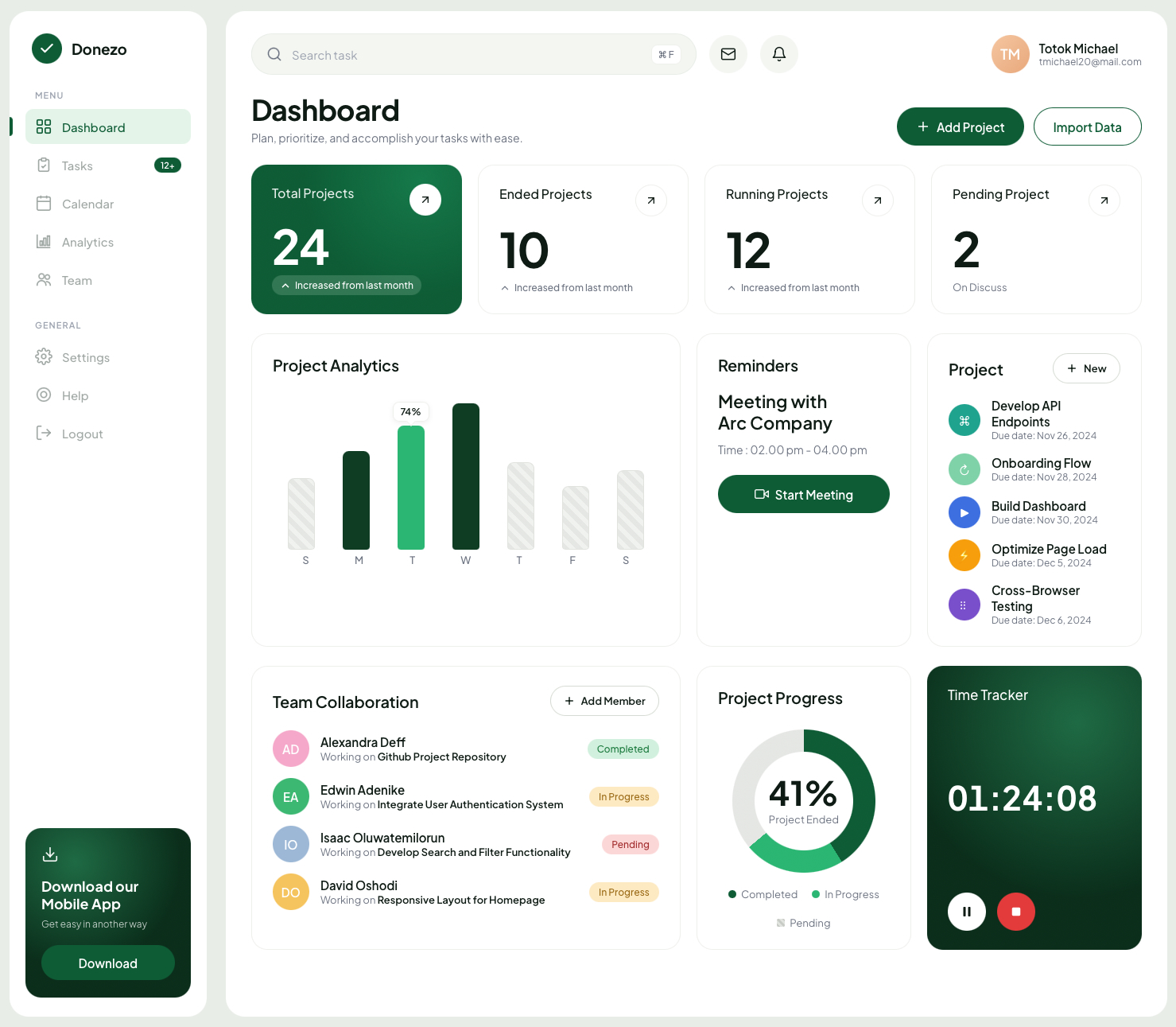Select Tuesday's light-green bar in Project Analytics
Viewport: 1176px width, 1027px height.
(411, 488)
